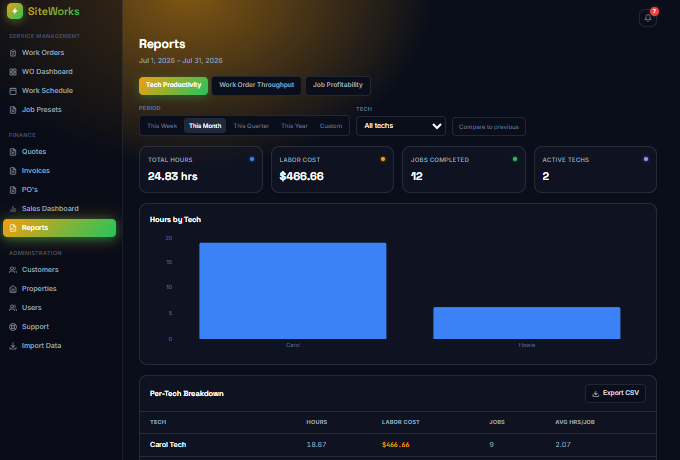
Task: Click the Labor Cost column header
Action: click(x=400, y=422)
